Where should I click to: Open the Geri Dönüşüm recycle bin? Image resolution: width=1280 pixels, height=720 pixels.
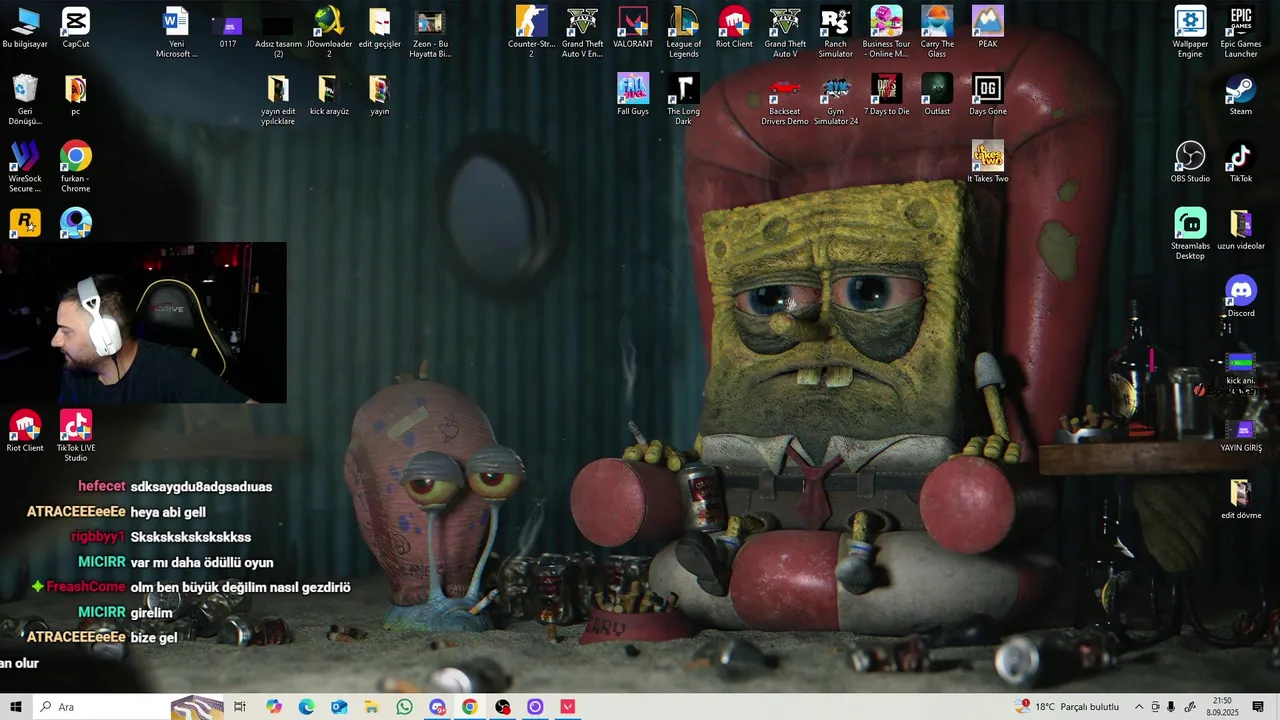[25, 100]
